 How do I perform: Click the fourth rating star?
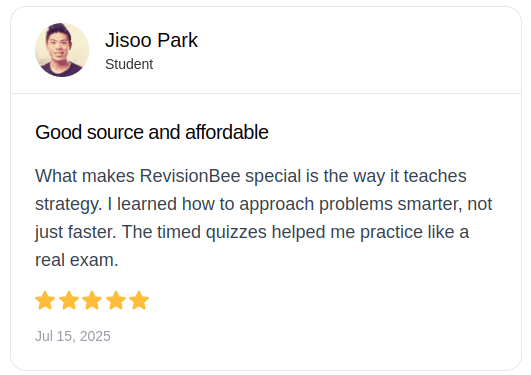[116, 300]
